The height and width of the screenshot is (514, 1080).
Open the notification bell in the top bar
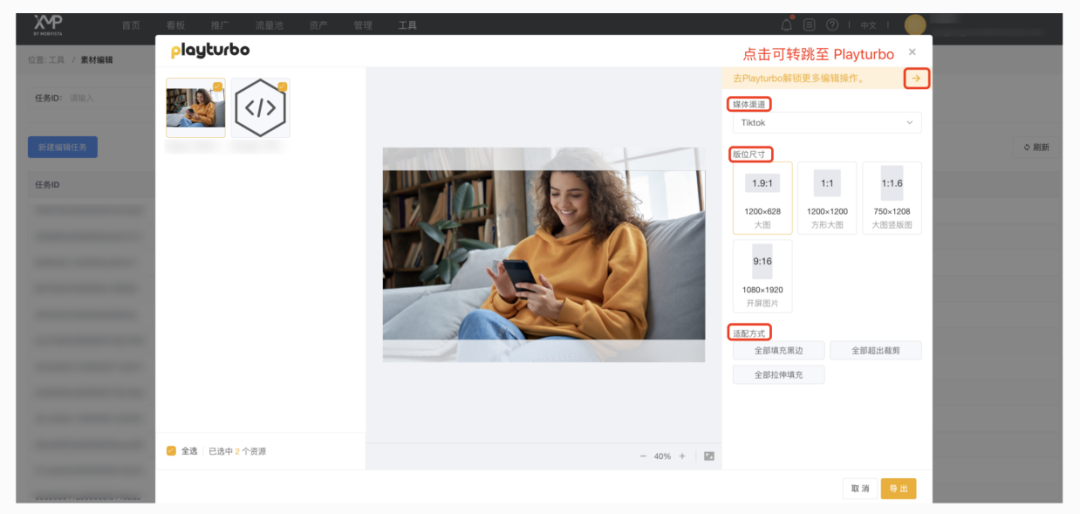coord(786,25)
